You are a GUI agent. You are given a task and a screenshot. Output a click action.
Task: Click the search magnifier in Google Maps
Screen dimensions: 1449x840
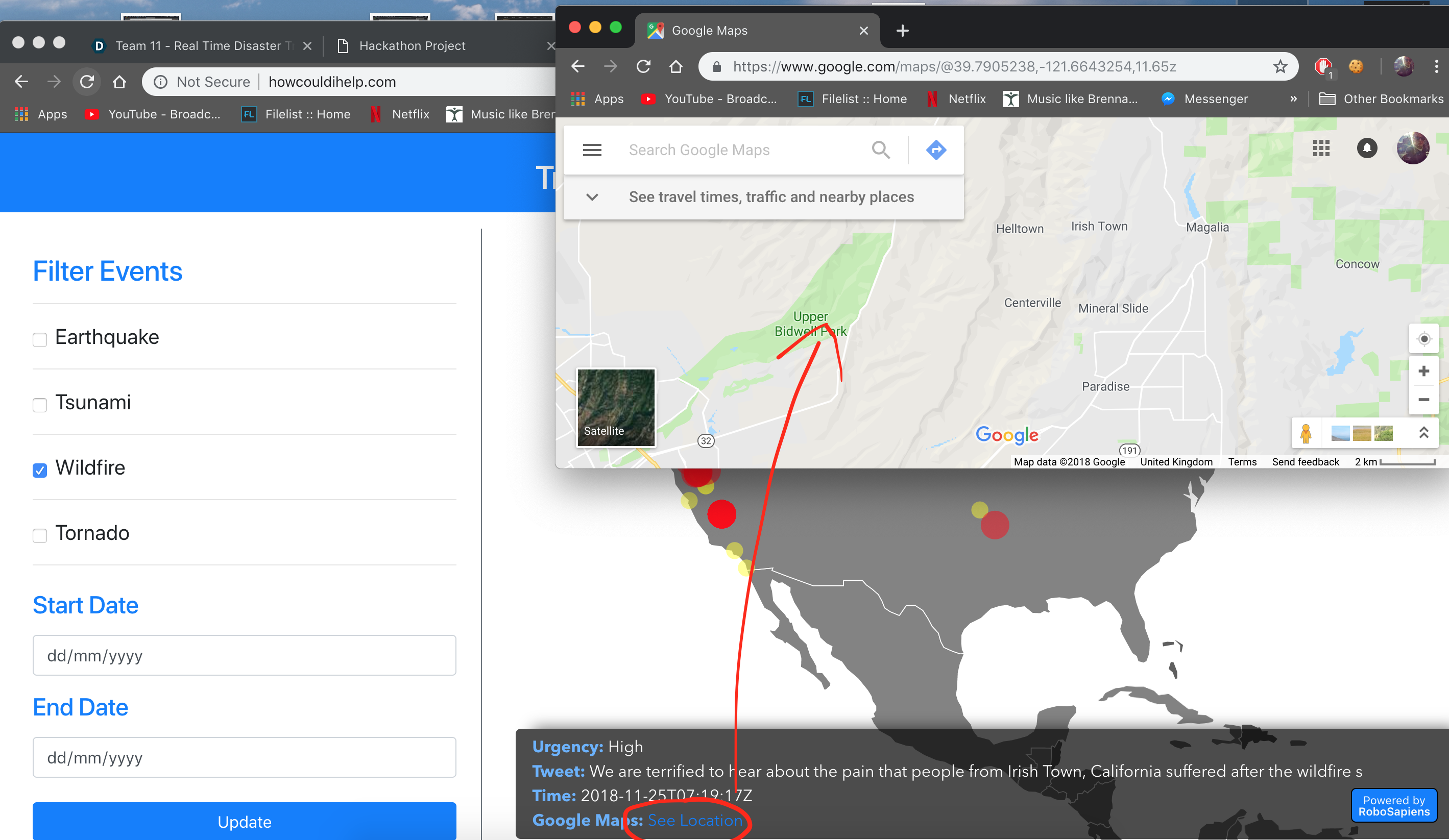[880, 150]
